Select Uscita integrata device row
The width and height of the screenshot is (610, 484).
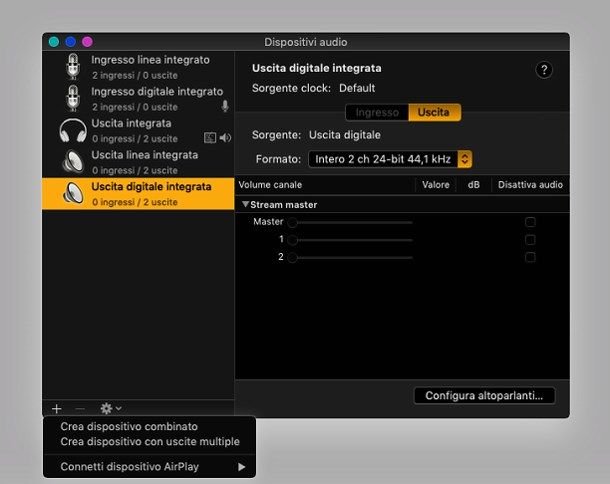click(x=138, y=131)
